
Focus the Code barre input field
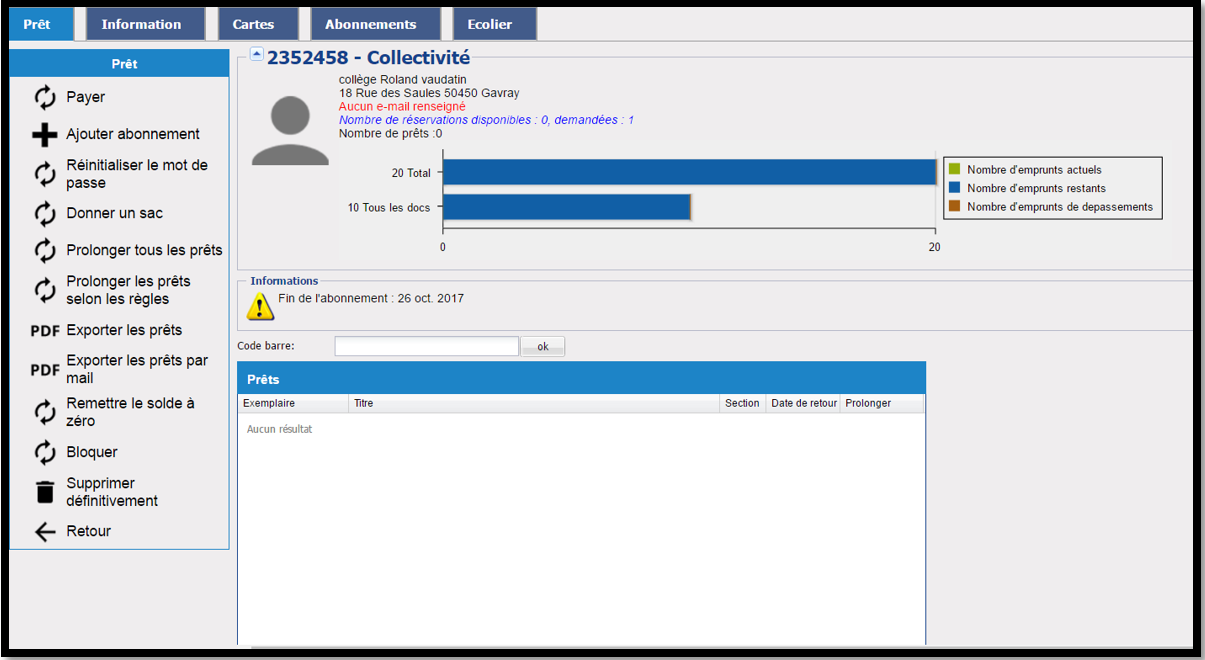point(426,346)
